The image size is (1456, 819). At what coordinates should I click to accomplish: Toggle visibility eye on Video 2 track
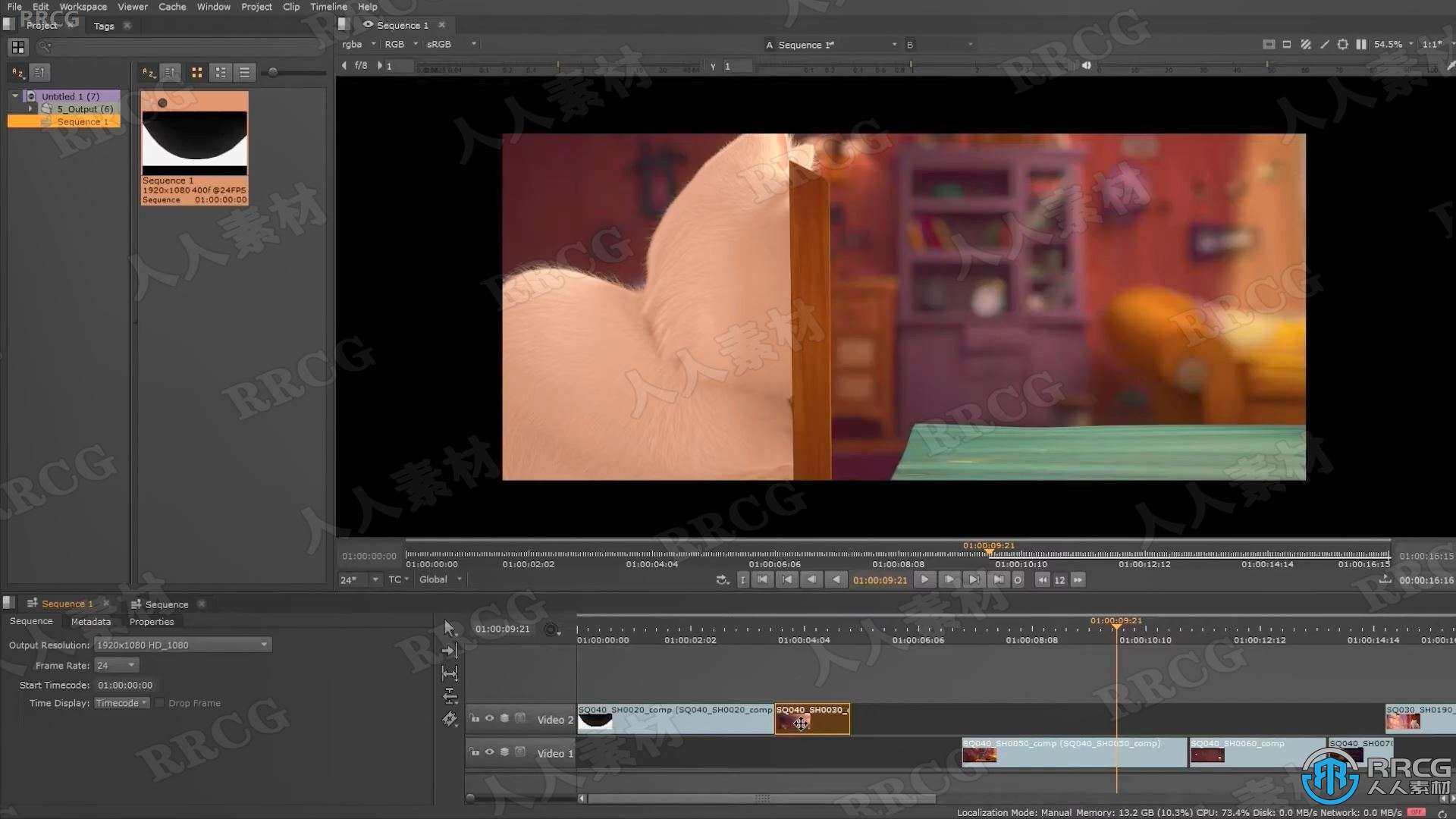490,718
